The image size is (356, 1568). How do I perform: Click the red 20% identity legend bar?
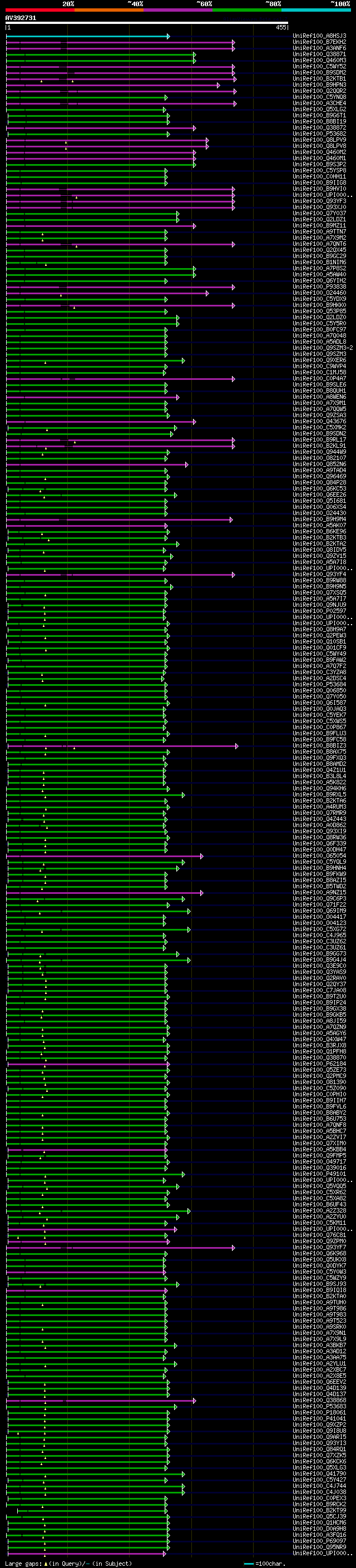coord(40,11)
